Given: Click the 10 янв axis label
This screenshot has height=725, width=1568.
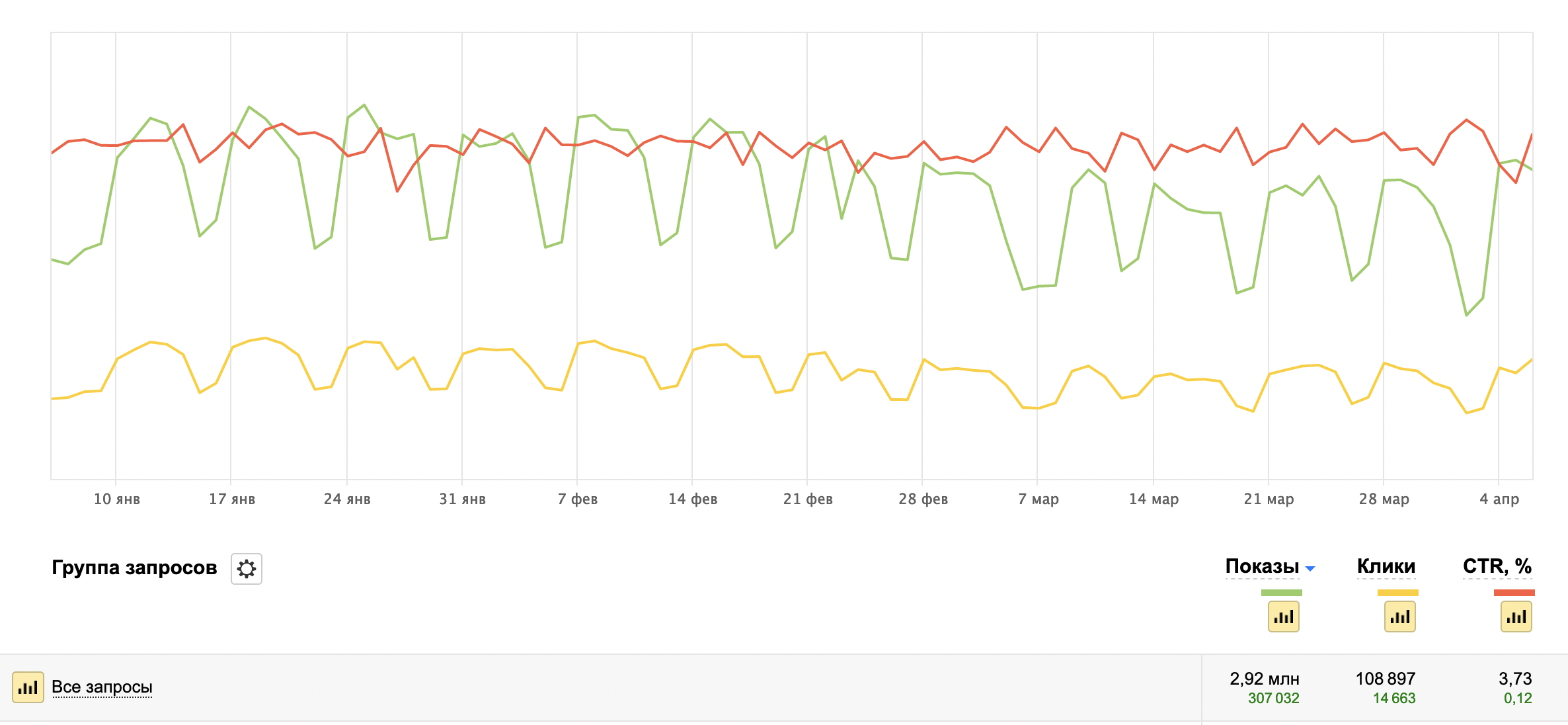Looking at the screenshot, I should coord(116,499).
